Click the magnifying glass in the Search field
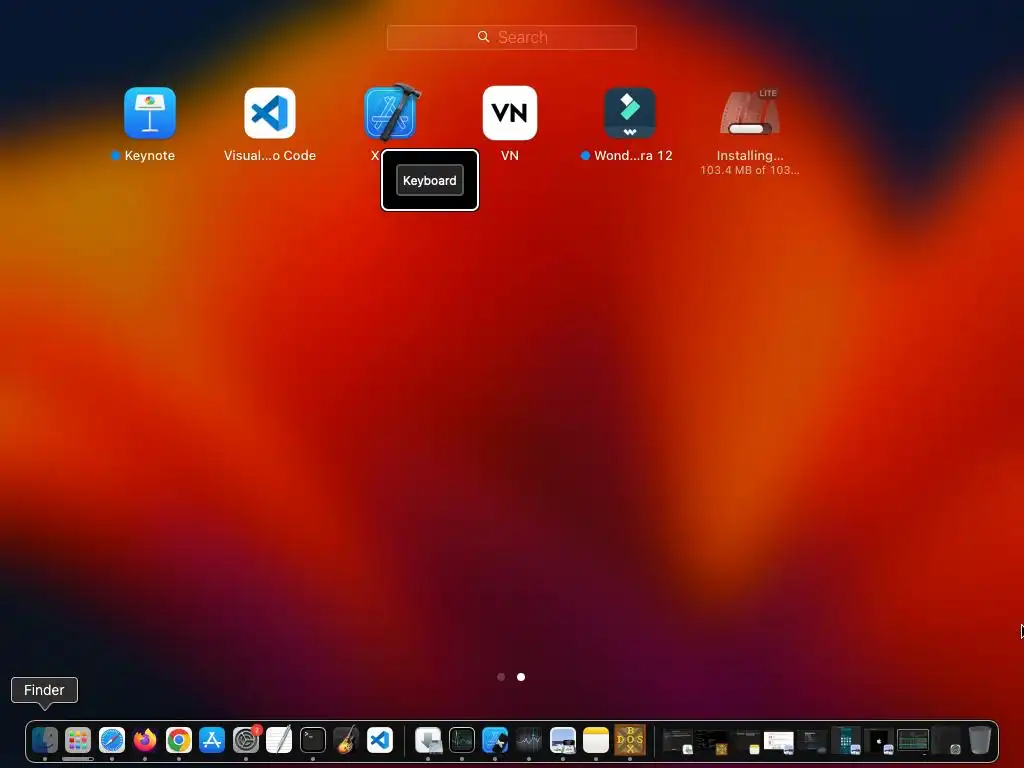1024x768 pixels. (x=483, y=37)
